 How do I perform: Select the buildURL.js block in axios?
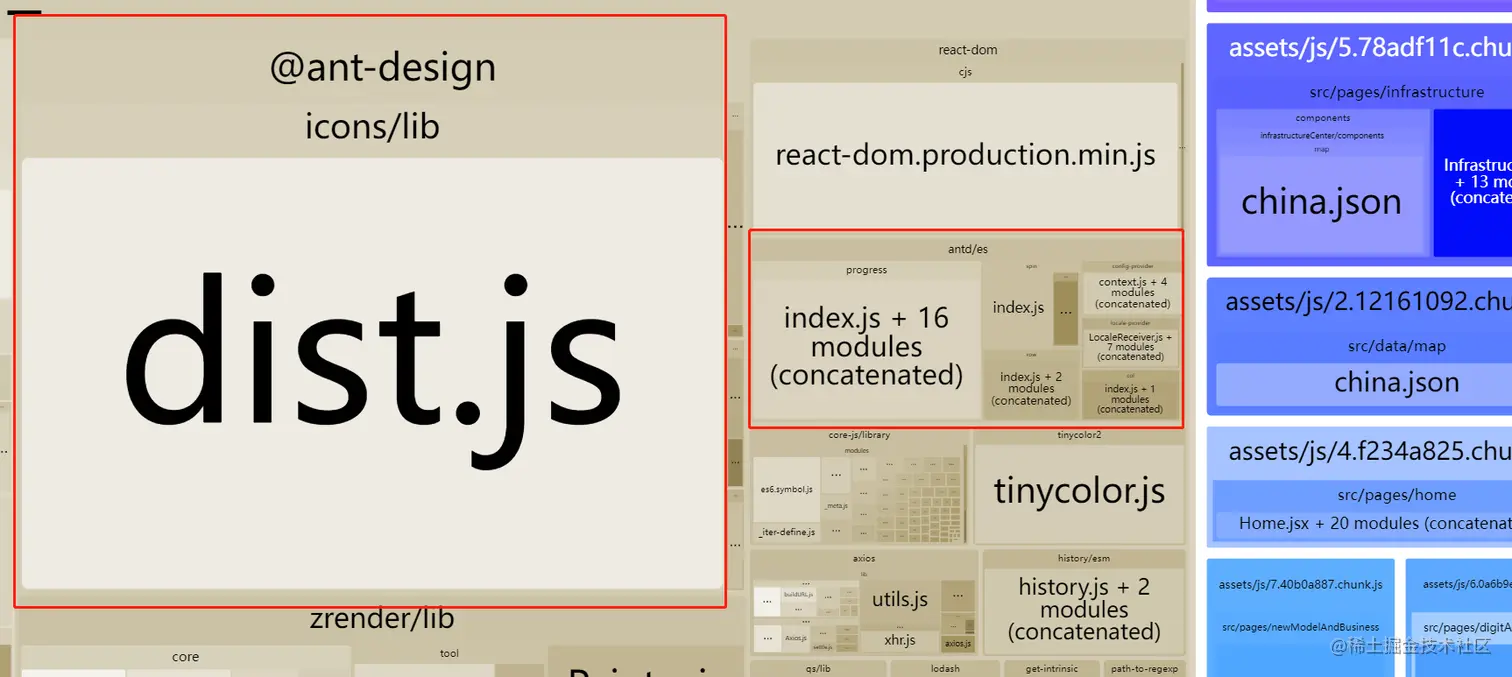pyautogui.click(x=799, y=594)
